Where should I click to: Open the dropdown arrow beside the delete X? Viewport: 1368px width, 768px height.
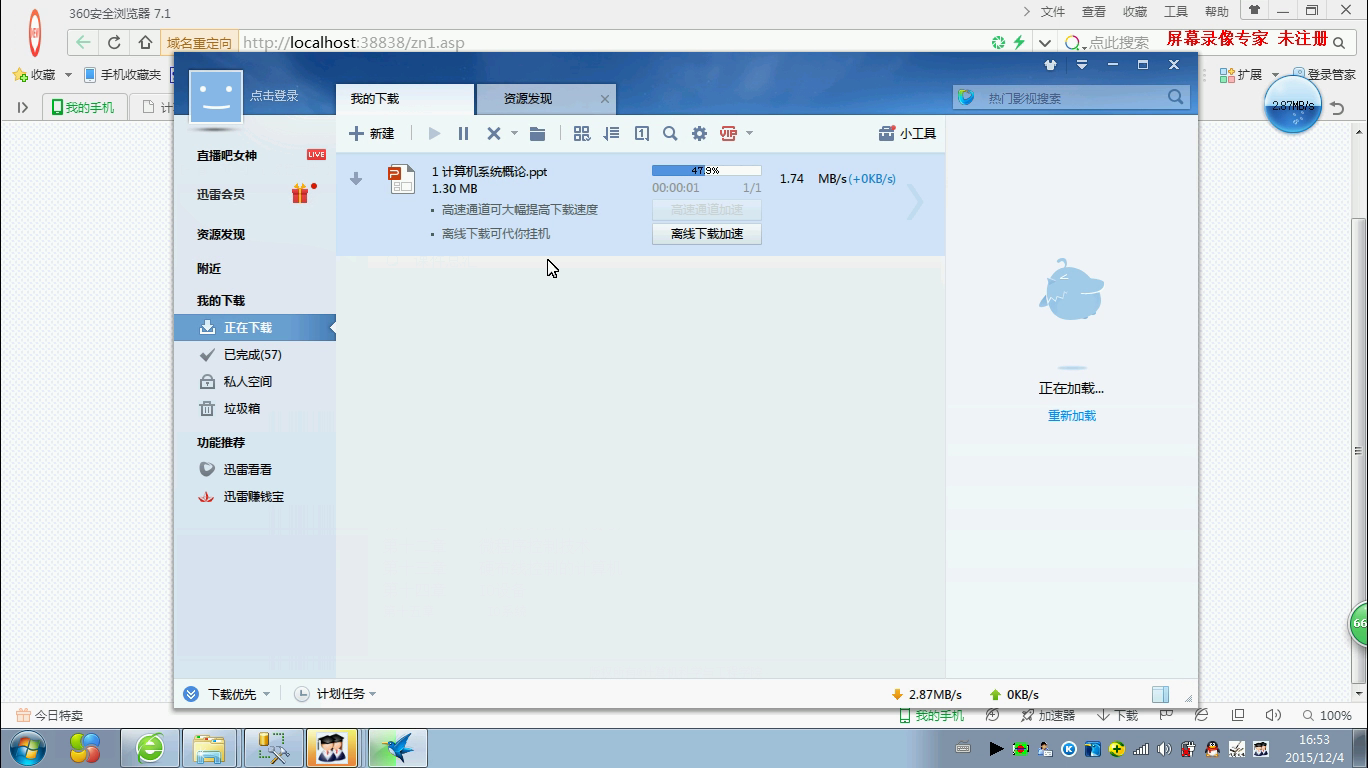514,133
